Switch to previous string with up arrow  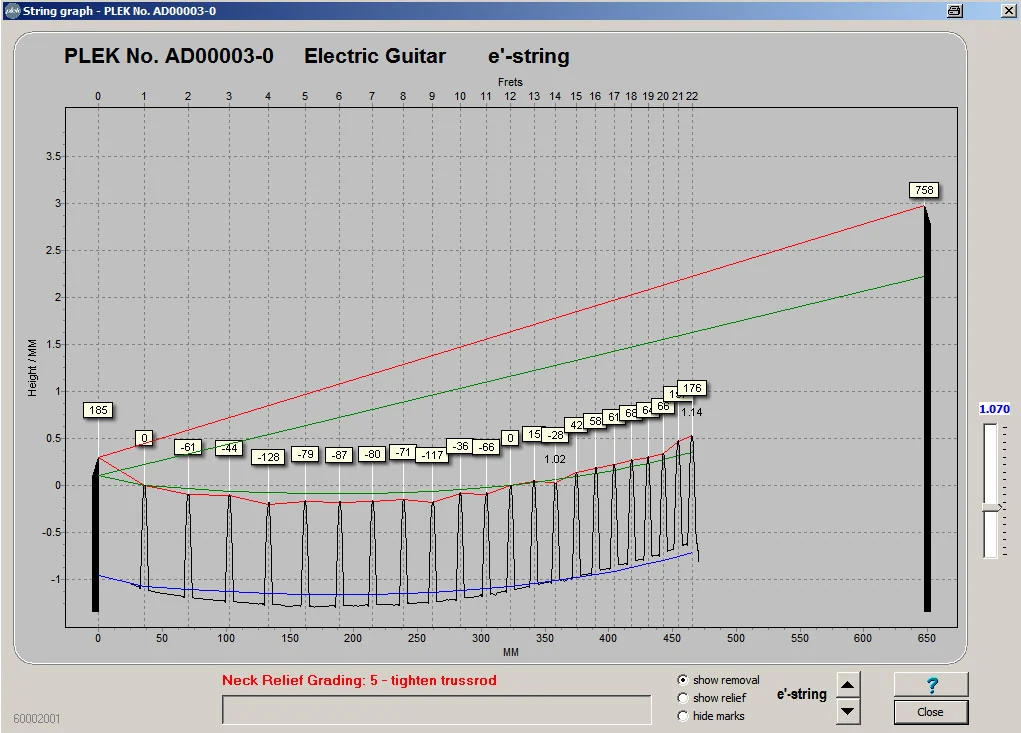(x=847, y=685)
